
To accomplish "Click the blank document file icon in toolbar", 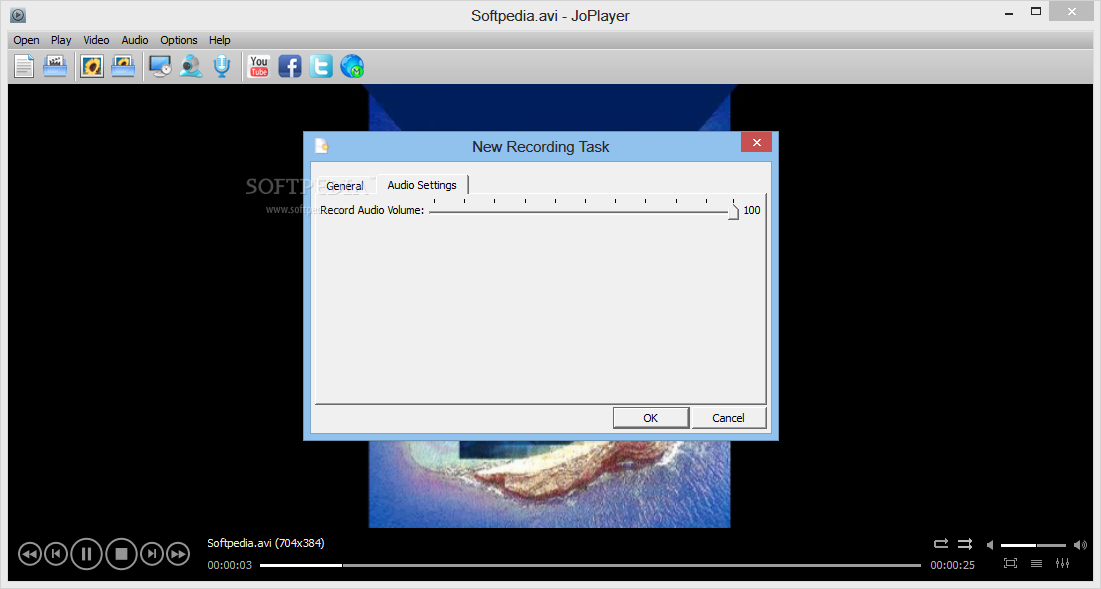I will [x=24, y=67].
